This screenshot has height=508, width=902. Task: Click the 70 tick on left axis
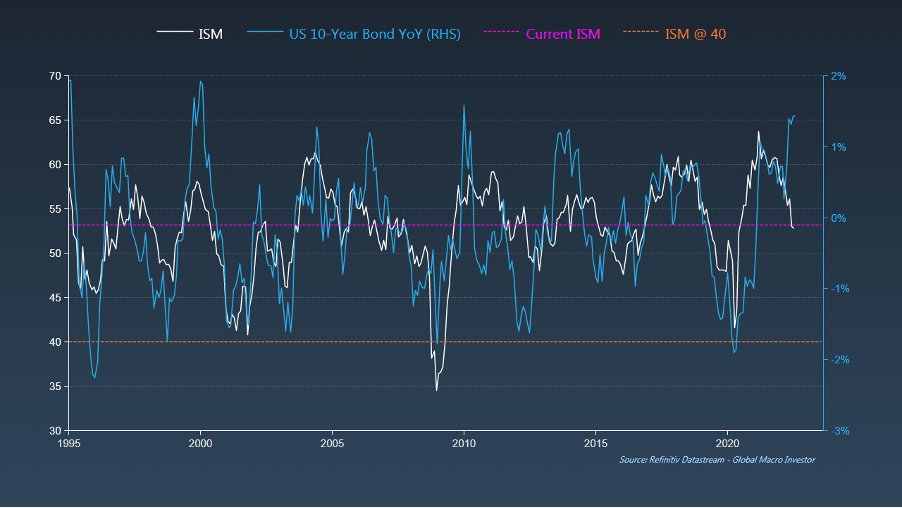pos(54,76)
